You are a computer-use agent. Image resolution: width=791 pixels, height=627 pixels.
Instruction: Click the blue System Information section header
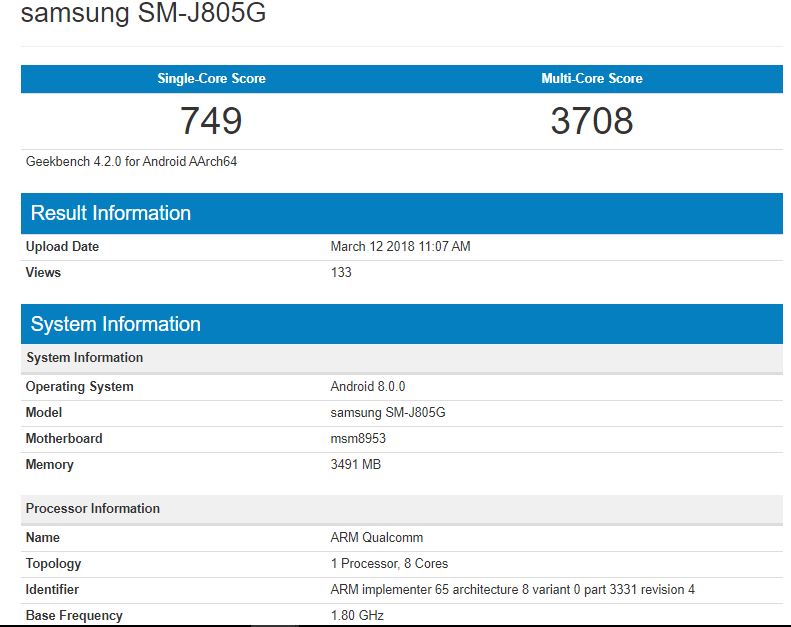pos(402,324)
